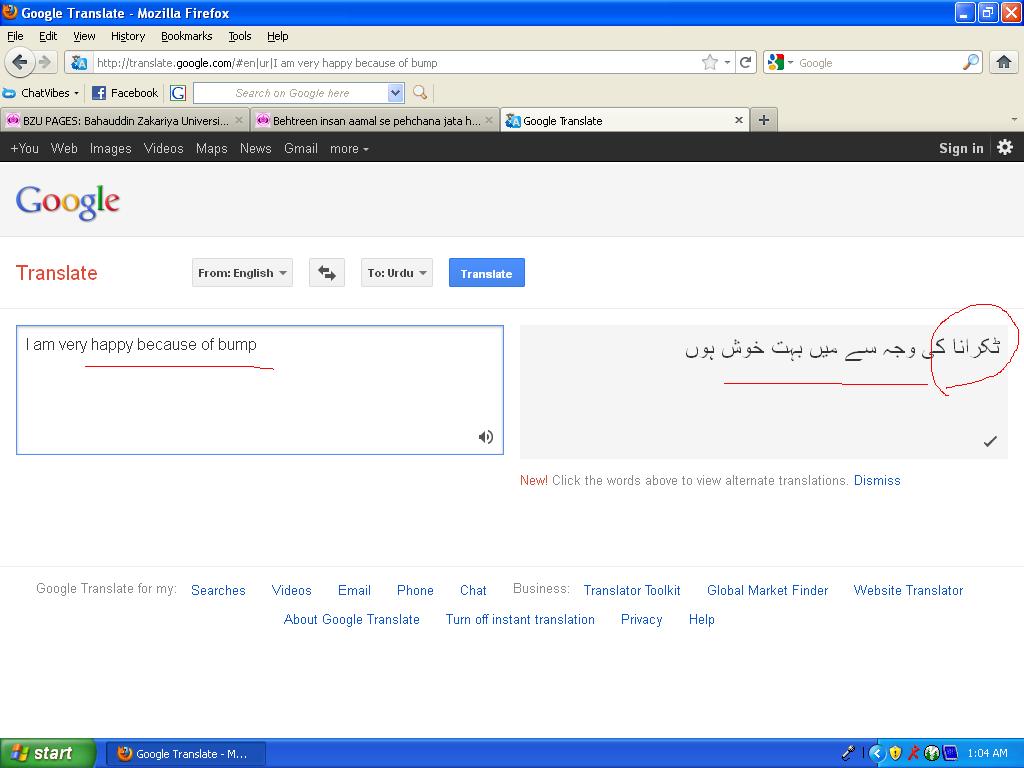
Task: Expand the toolbar search box dropdown arrow
Action: click(x=395, y=93)
